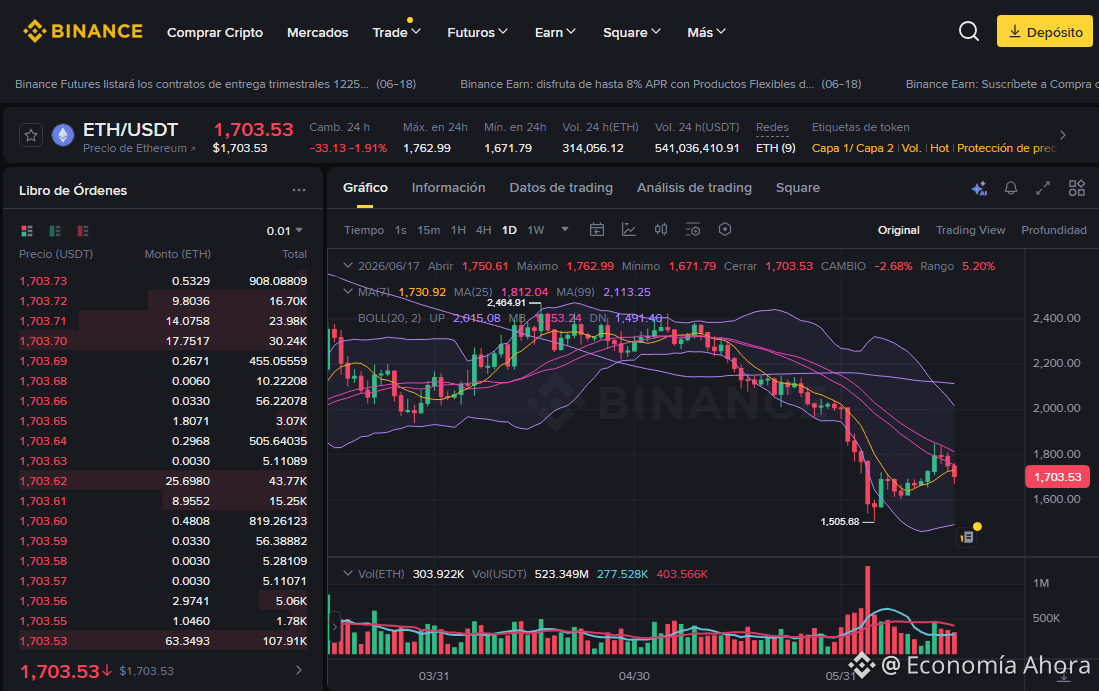The height and width of the screenshot is (691, 1099).
Task: Select 4H time interval
Action: click(483, 230)
